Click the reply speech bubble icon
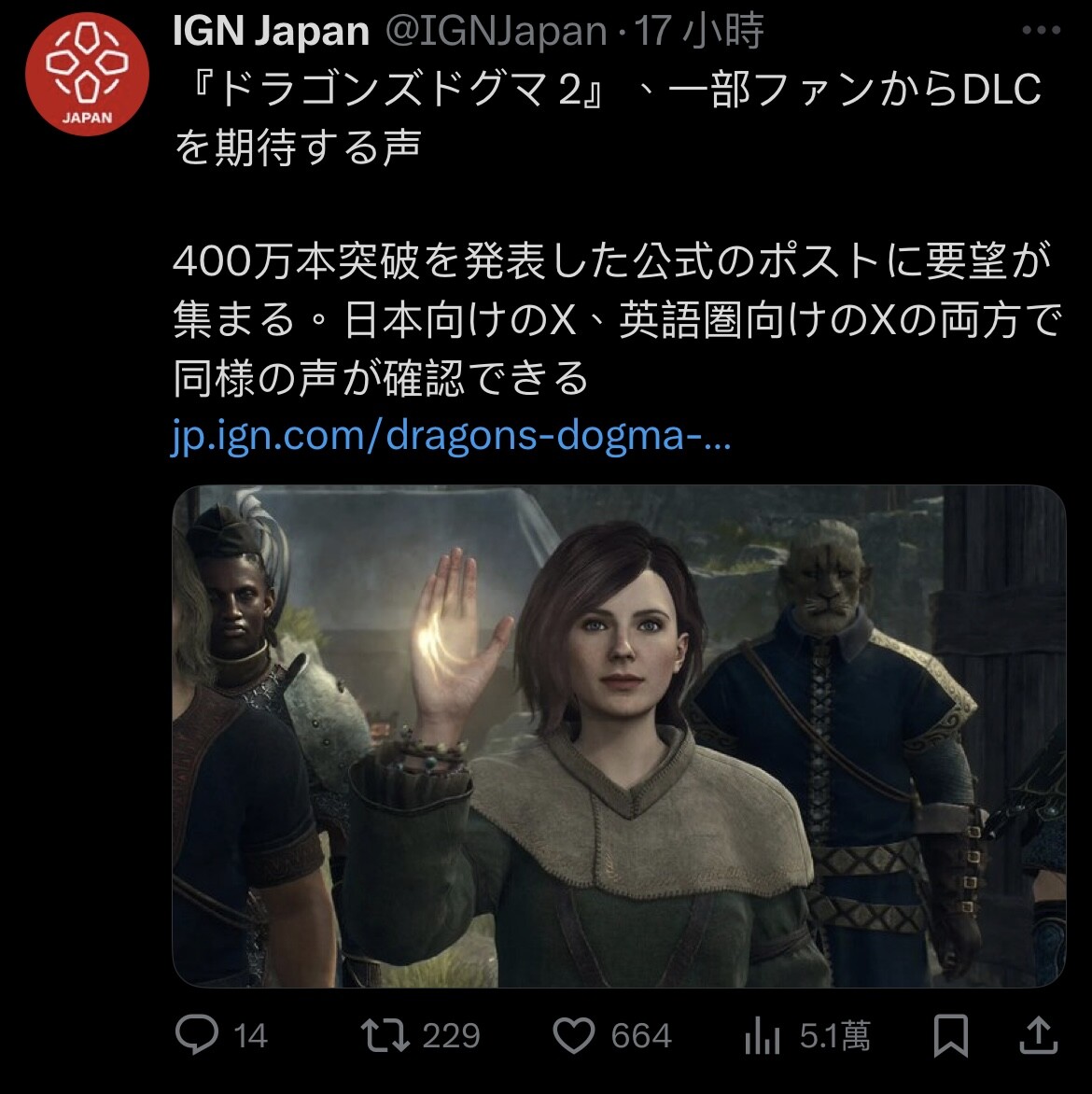The width and height of the screenshot is (1092, 1094). click(x=197, y=1034)
